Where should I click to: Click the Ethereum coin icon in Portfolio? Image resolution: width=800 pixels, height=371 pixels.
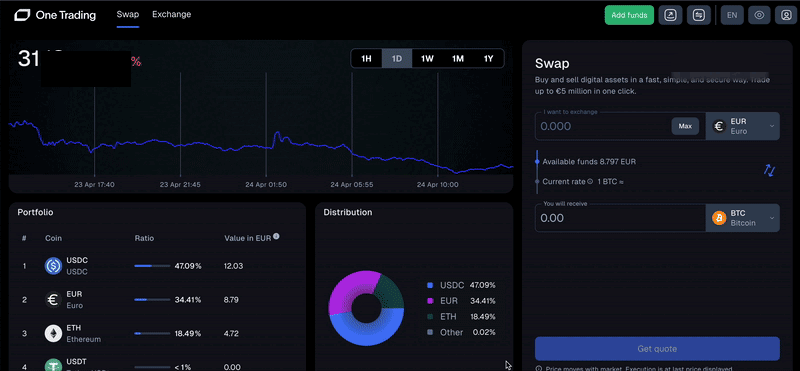point(53,333)
